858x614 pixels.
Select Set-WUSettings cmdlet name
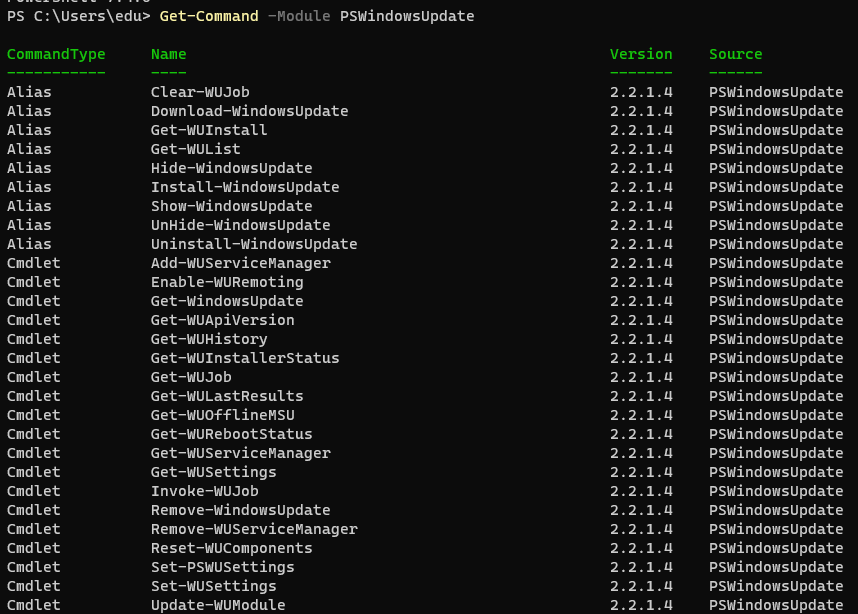(213, 587)
